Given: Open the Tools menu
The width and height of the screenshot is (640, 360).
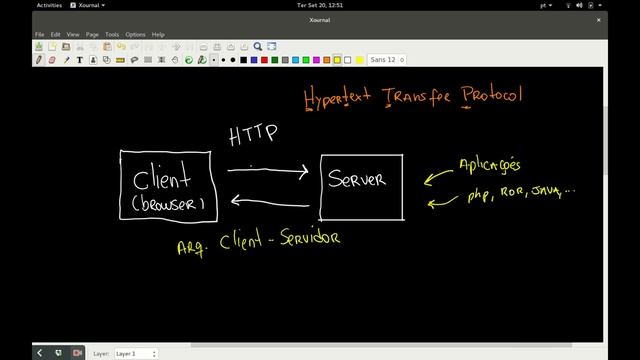Looking at the screenshot, I should point(112,35).
